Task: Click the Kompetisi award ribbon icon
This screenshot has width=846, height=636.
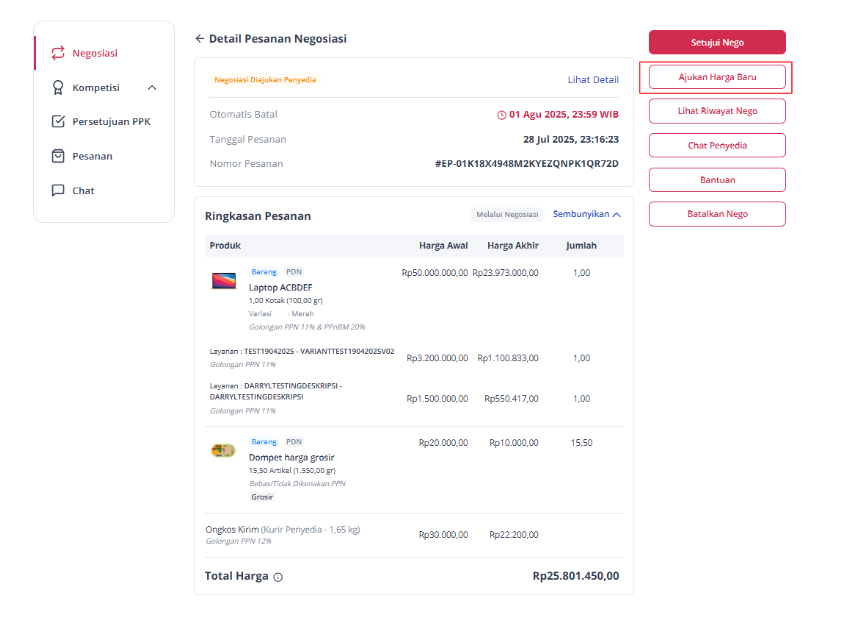Action: (x=58, y=87)
